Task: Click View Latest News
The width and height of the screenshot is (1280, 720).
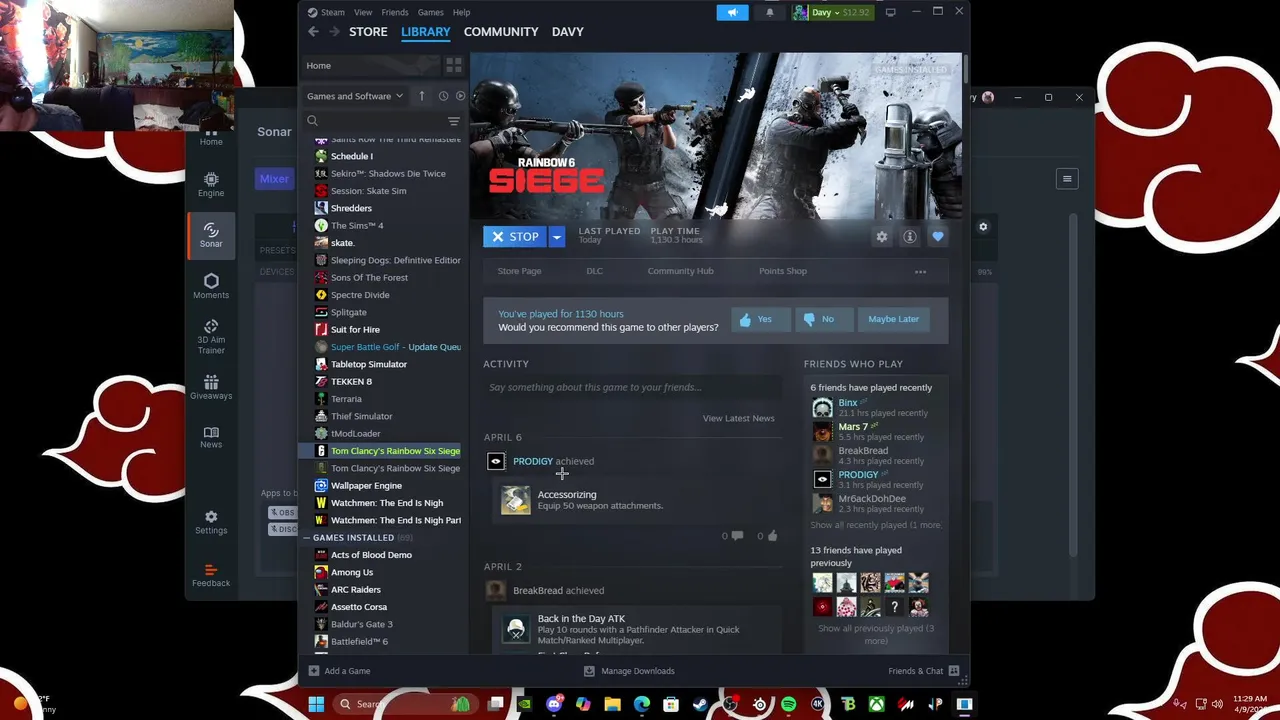Action: 738,418
